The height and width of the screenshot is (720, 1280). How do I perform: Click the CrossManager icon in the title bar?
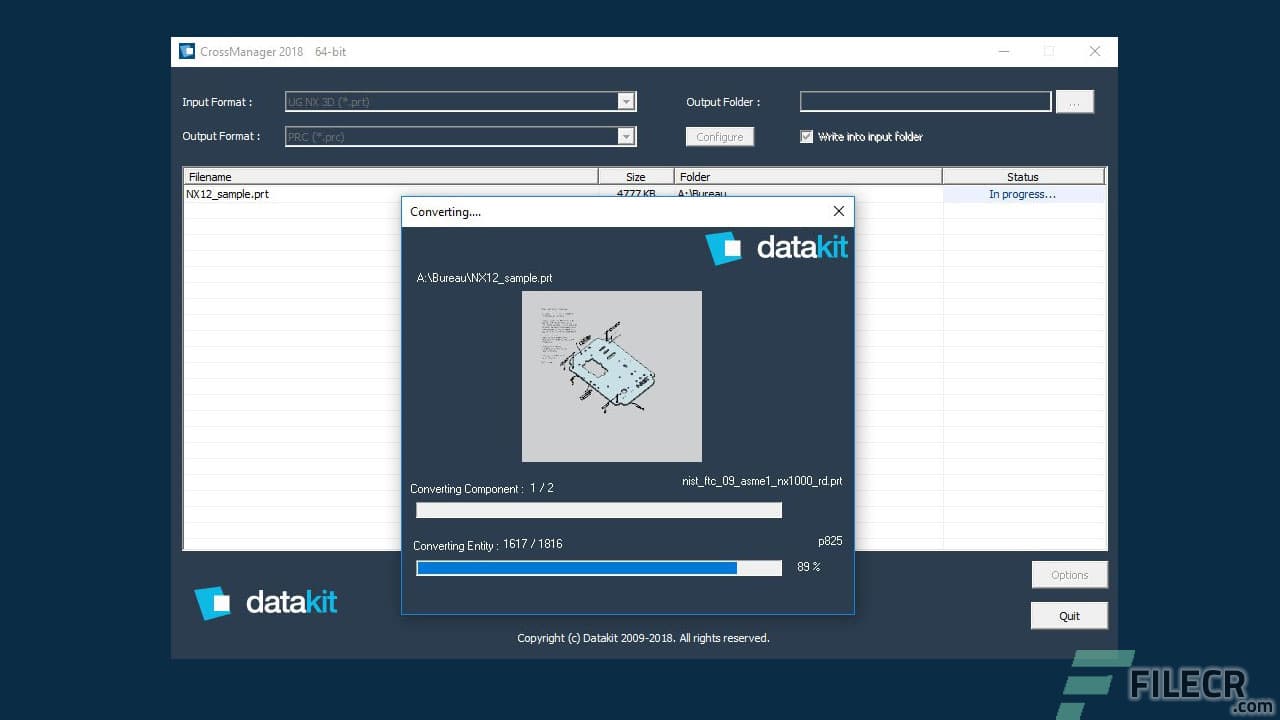187,50
